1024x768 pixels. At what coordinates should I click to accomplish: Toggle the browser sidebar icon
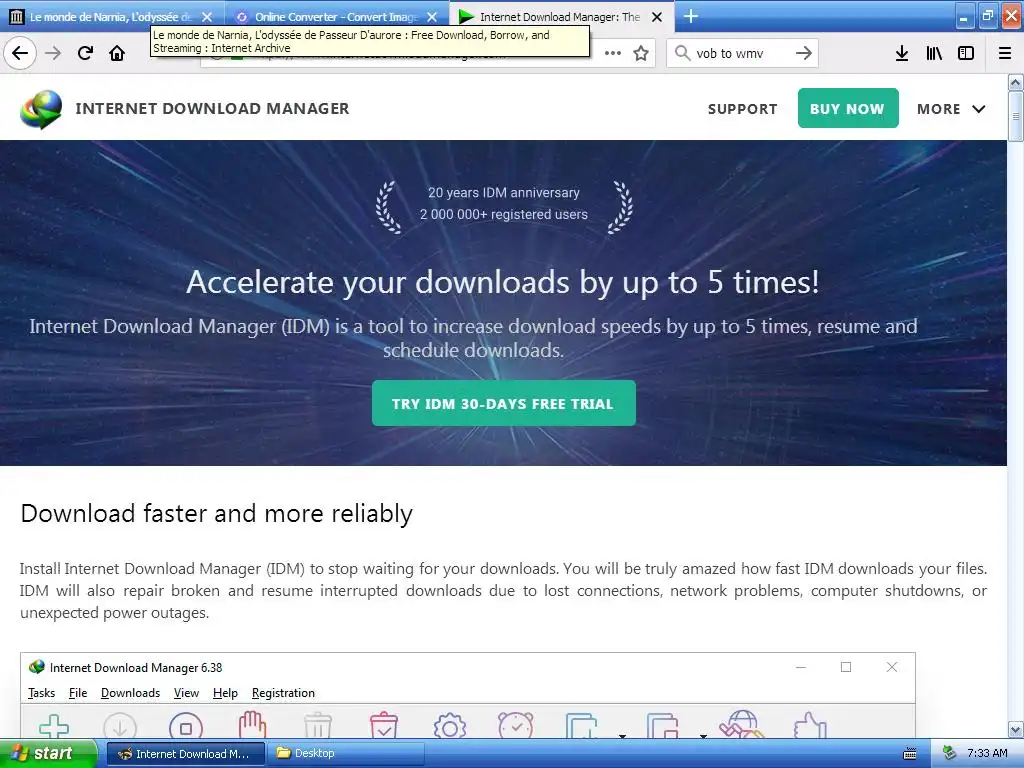point(966,53)
